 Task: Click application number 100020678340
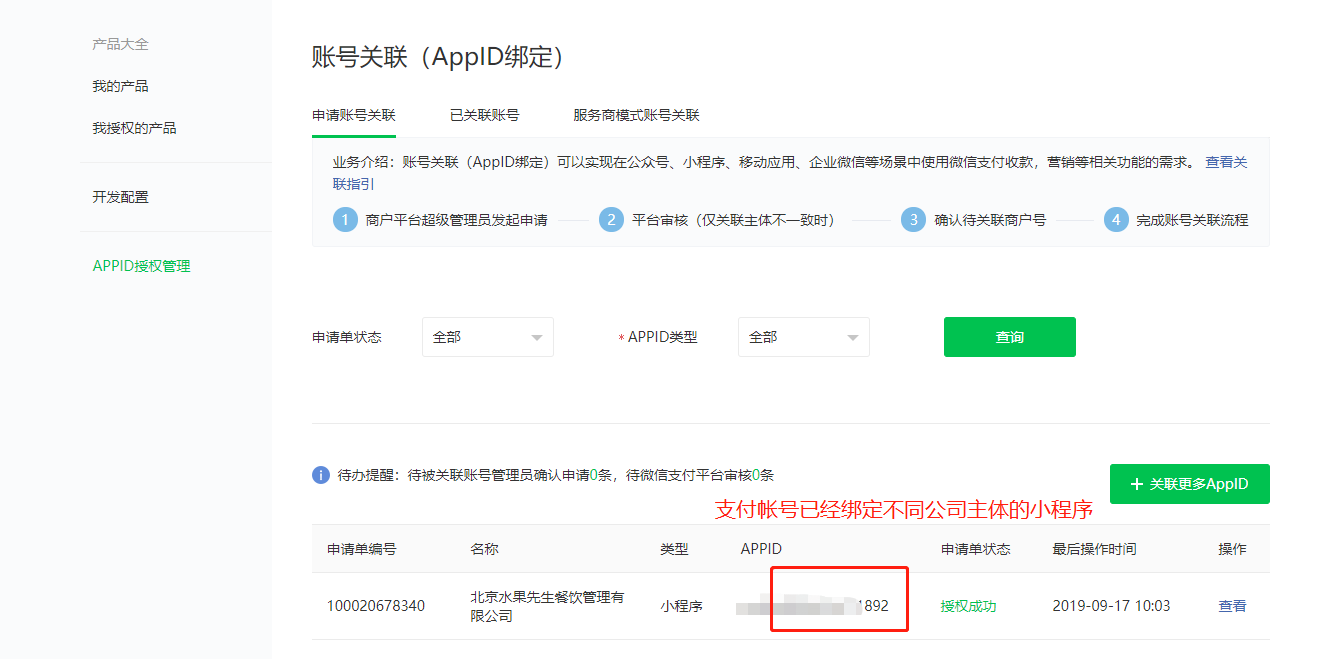click(376, 606)
